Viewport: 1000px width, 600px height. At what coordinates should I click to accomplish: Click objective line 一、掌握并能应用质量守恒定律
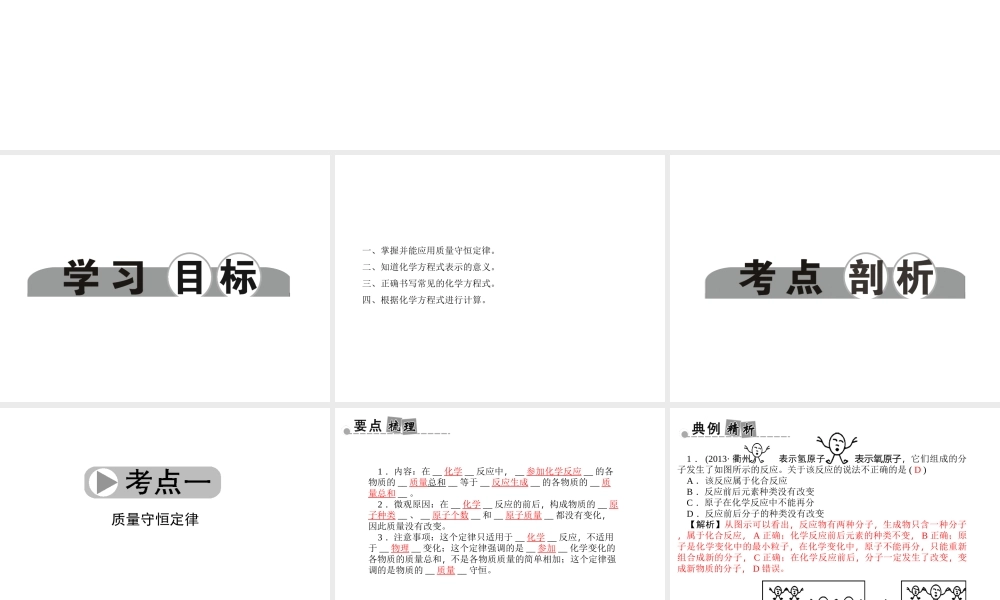point(430,251)
